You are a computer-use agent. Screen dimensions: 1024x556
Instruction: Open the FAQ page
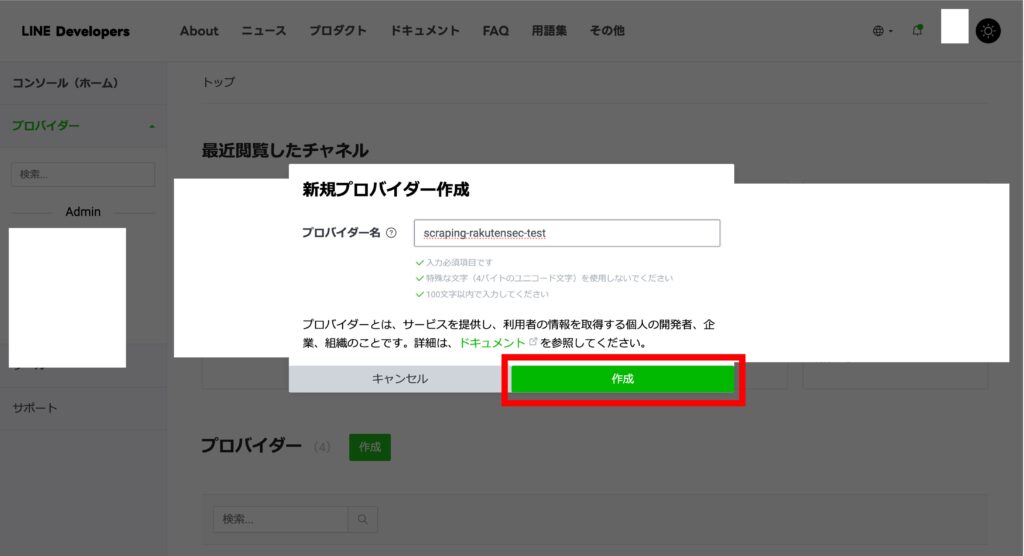496,31
